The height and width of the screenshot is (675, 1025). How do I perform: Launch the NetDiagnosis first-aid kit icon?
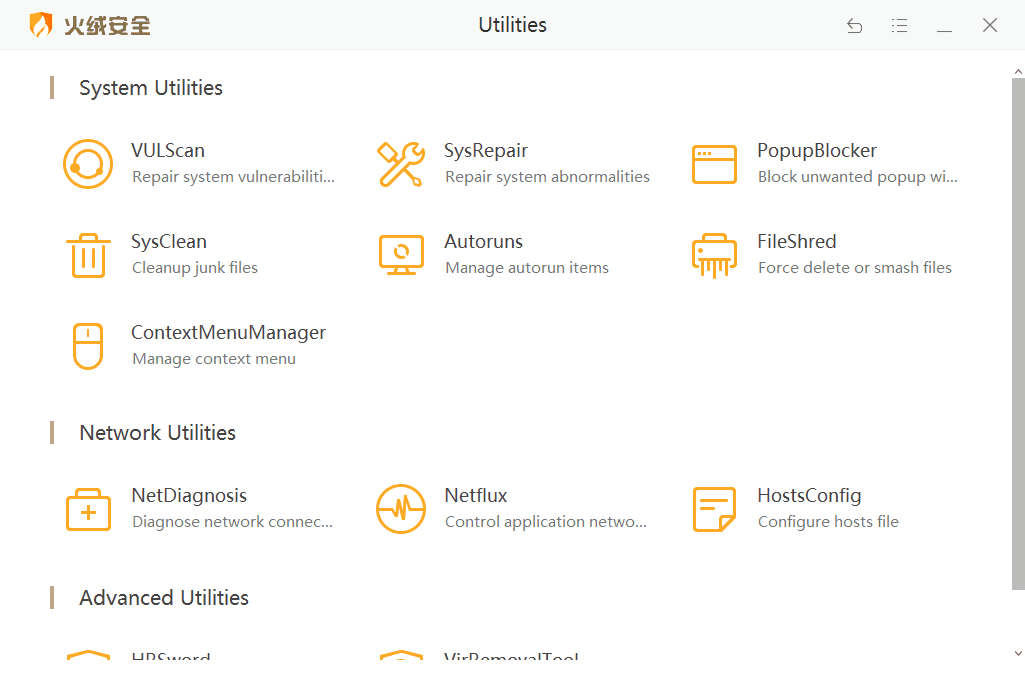click(88, 509)
